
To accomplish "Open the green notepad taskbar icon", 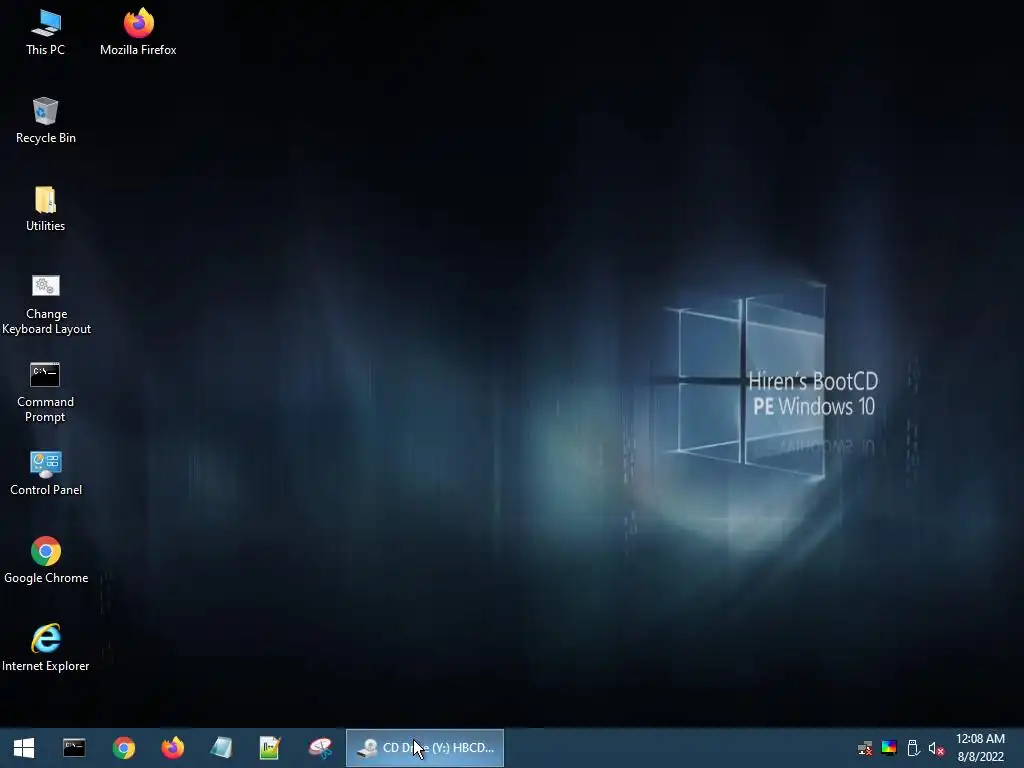I will coord(270,748).
